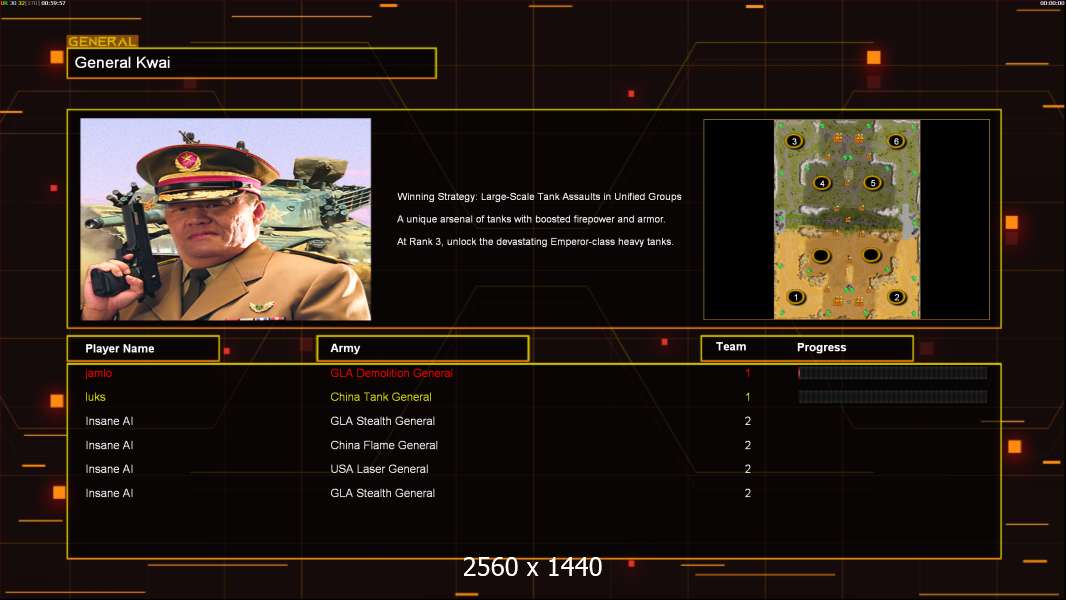Click luks's loading progress bar

(893, 397)
